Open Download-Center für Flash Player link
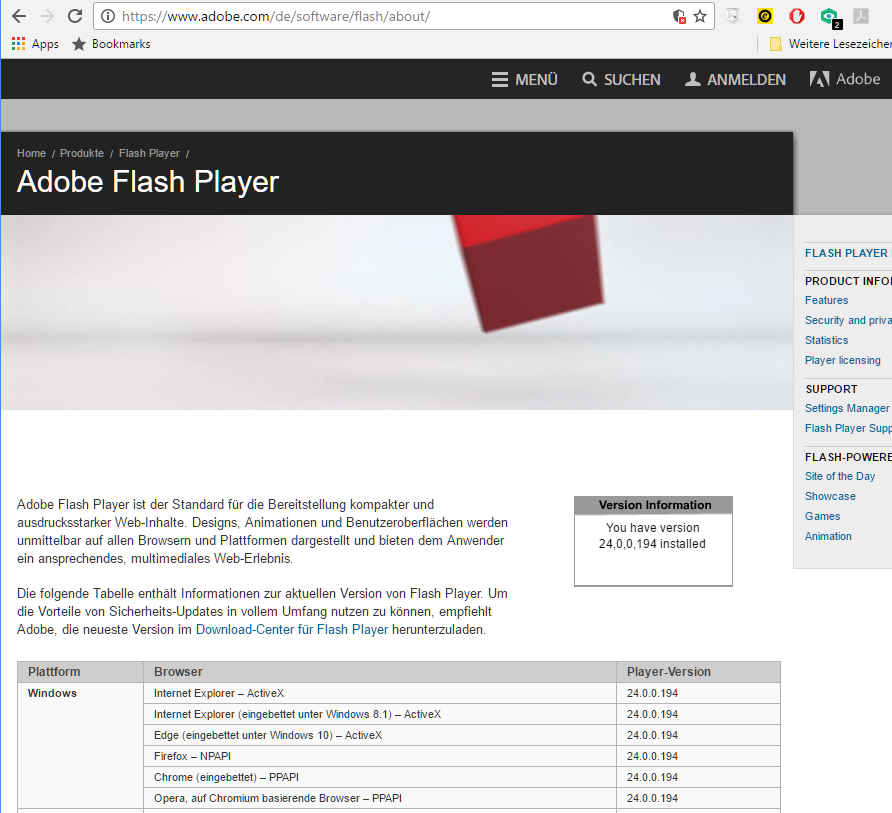This screenshot has height=813, width=892. tap(292, 630)
